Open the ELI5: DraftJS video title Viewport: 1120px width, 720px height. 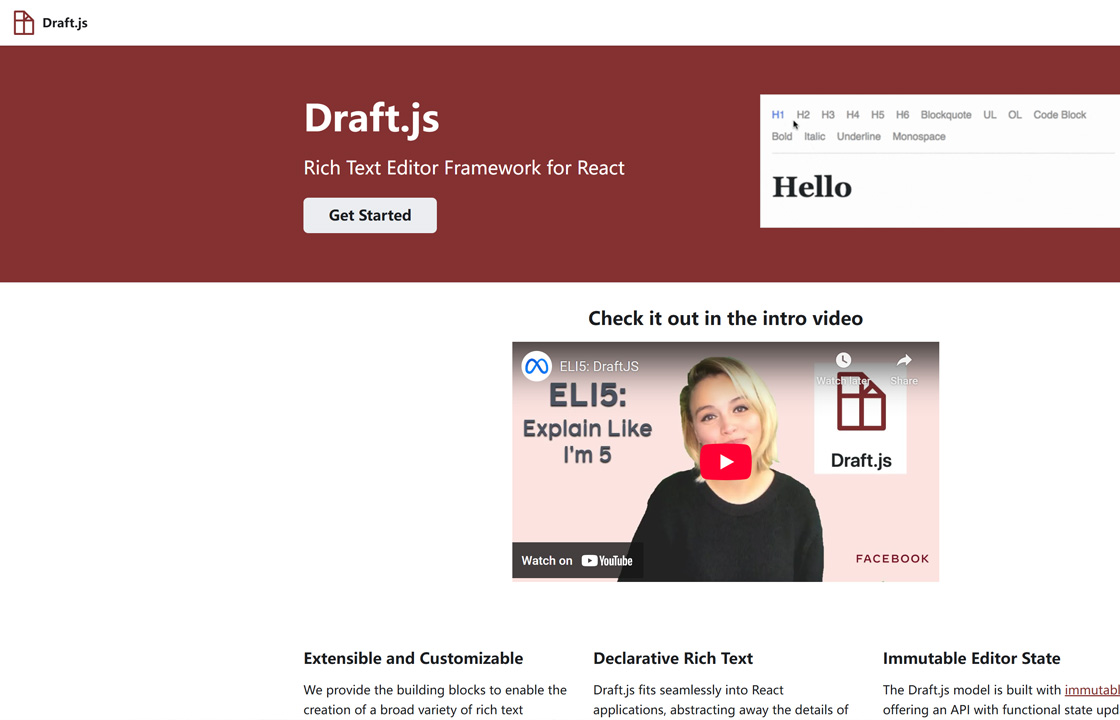[599, 366]
